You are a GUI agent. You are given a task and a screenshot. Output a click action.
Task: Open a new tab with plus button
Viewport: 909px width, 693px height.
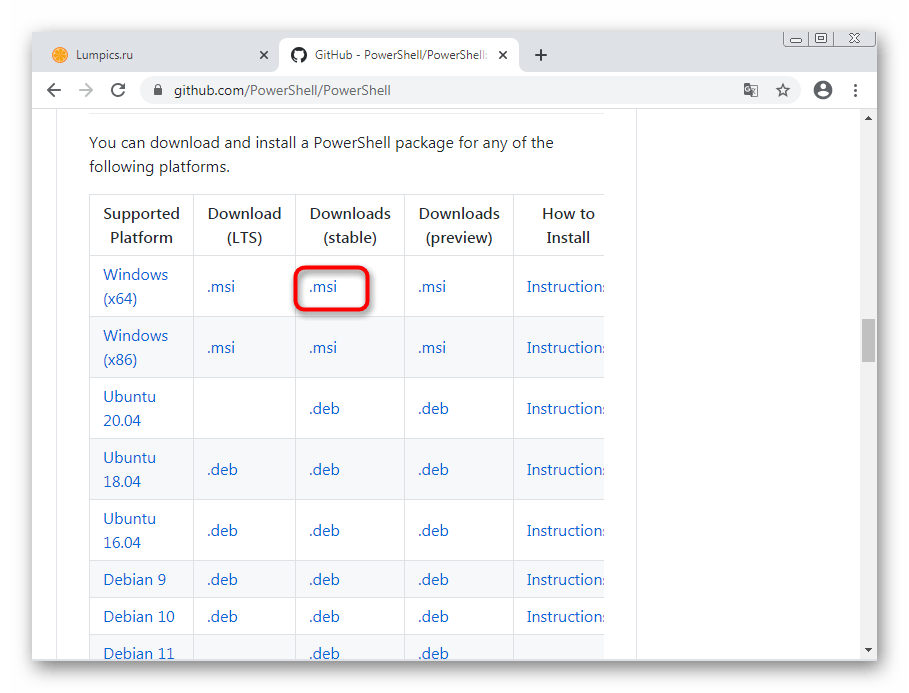[541, 55]
